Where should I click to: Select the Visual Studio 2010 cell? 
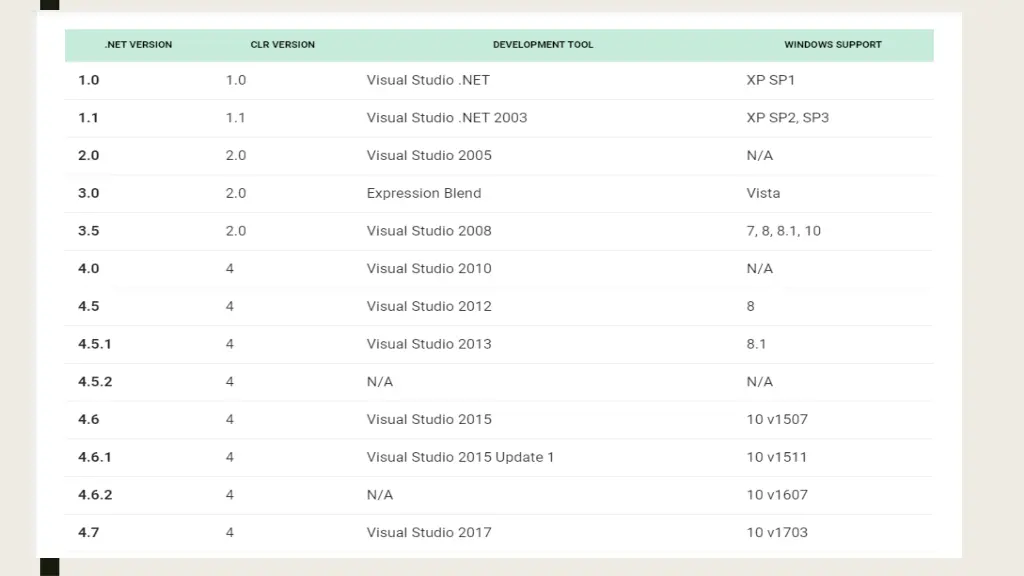coord(429,268)
